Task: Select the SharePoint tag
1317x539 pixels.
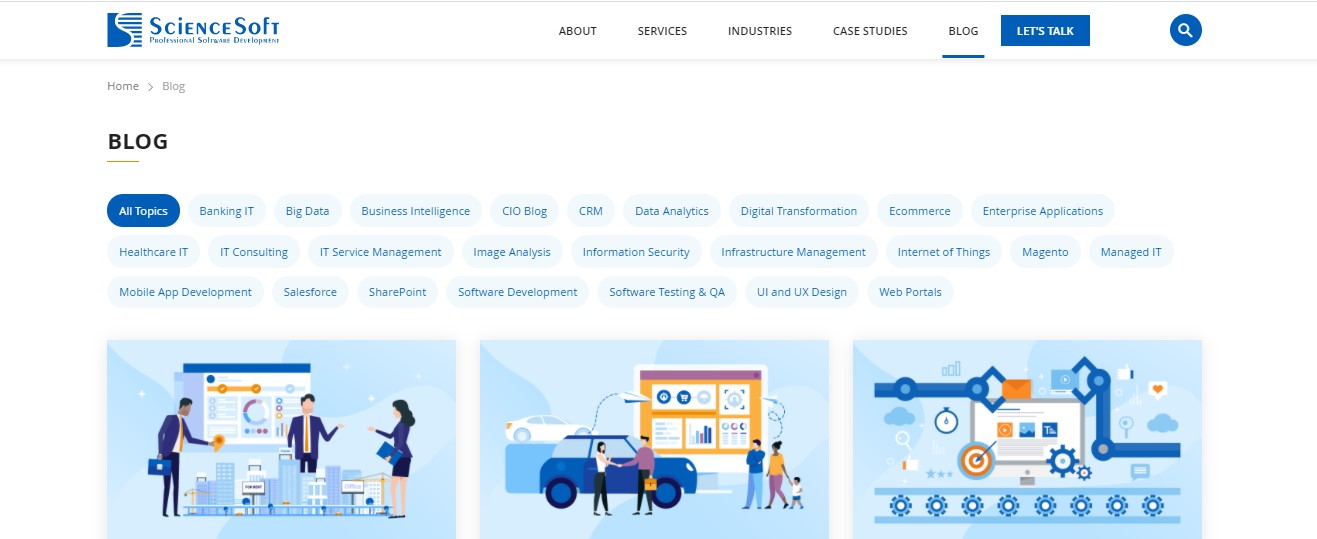Action: pos(397,292)
